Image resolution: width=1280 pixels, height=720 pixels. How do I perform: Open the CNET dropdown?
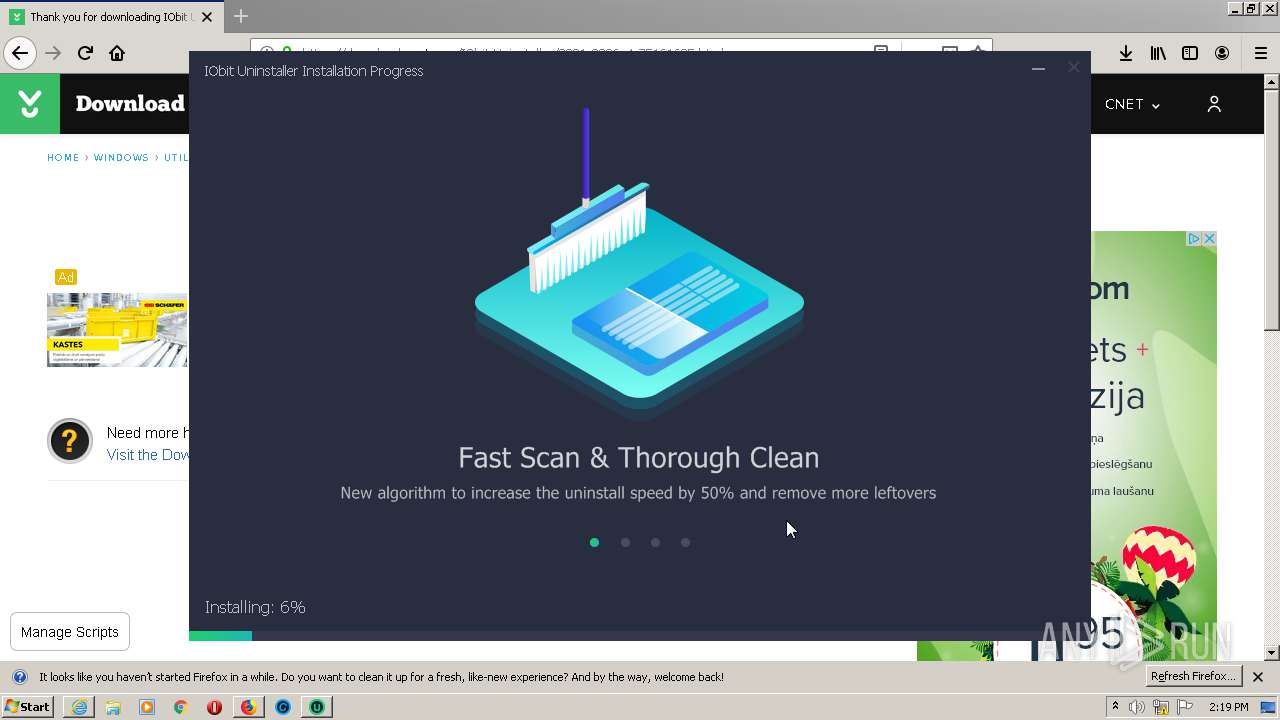click(x=1132, y=104)
